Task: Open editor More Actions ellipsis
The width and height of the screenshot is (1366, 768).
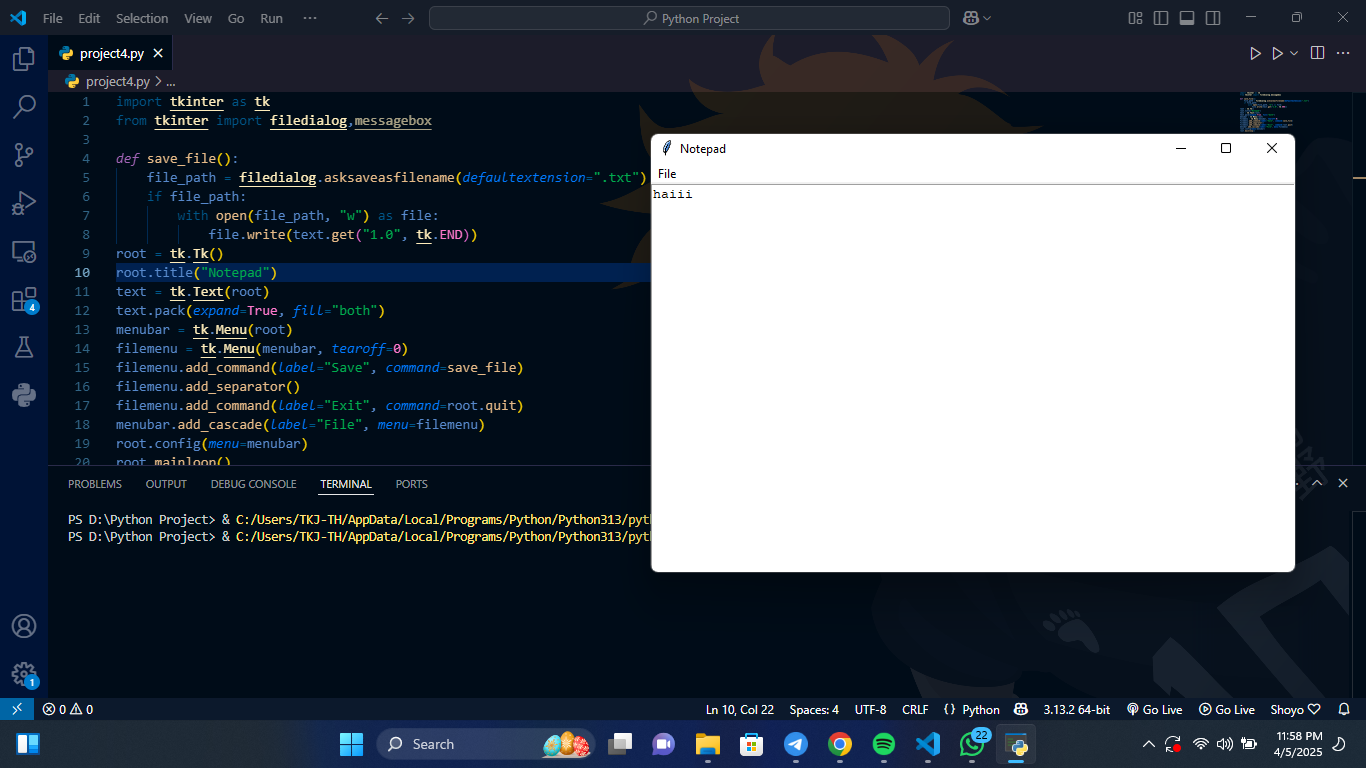Action: (1345, 53)
